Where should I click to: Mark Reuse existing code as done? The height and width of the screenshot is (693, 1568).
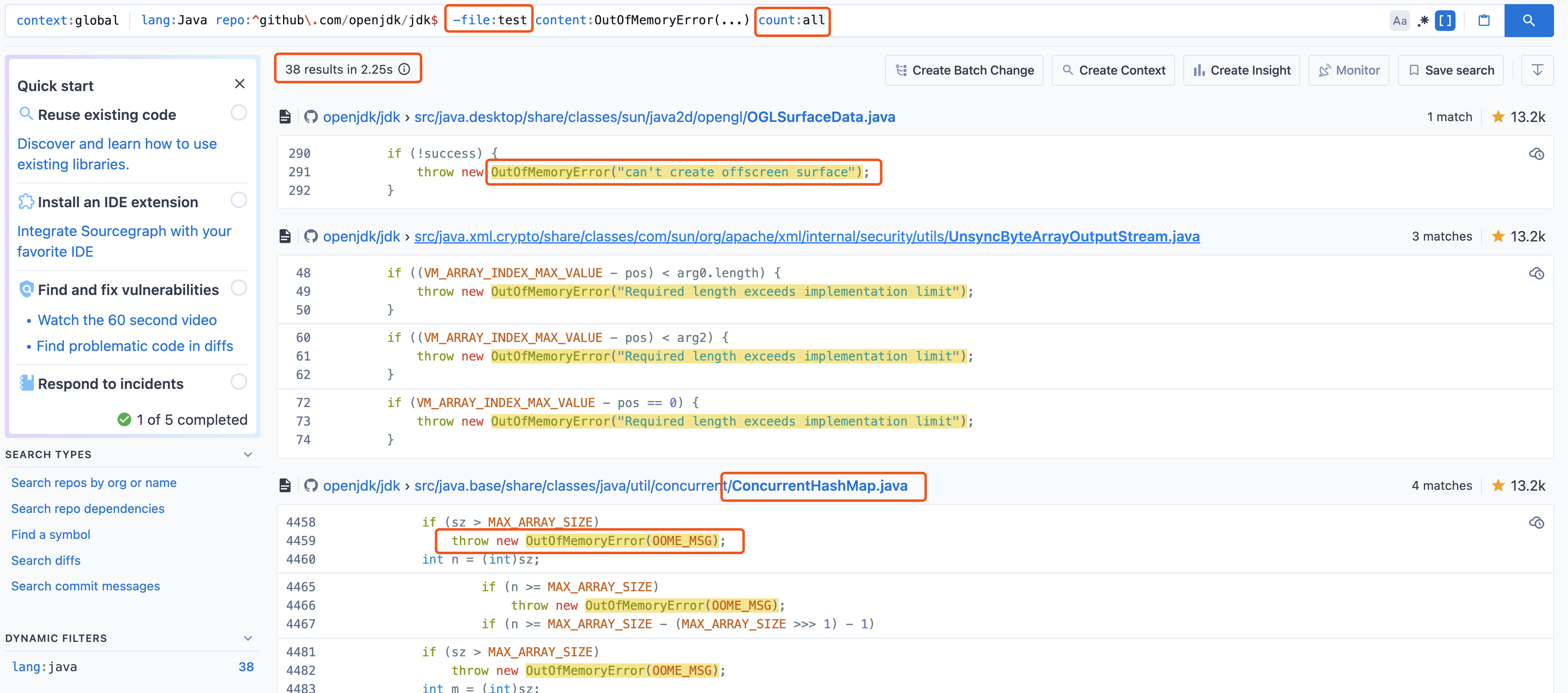click(239, 112)
